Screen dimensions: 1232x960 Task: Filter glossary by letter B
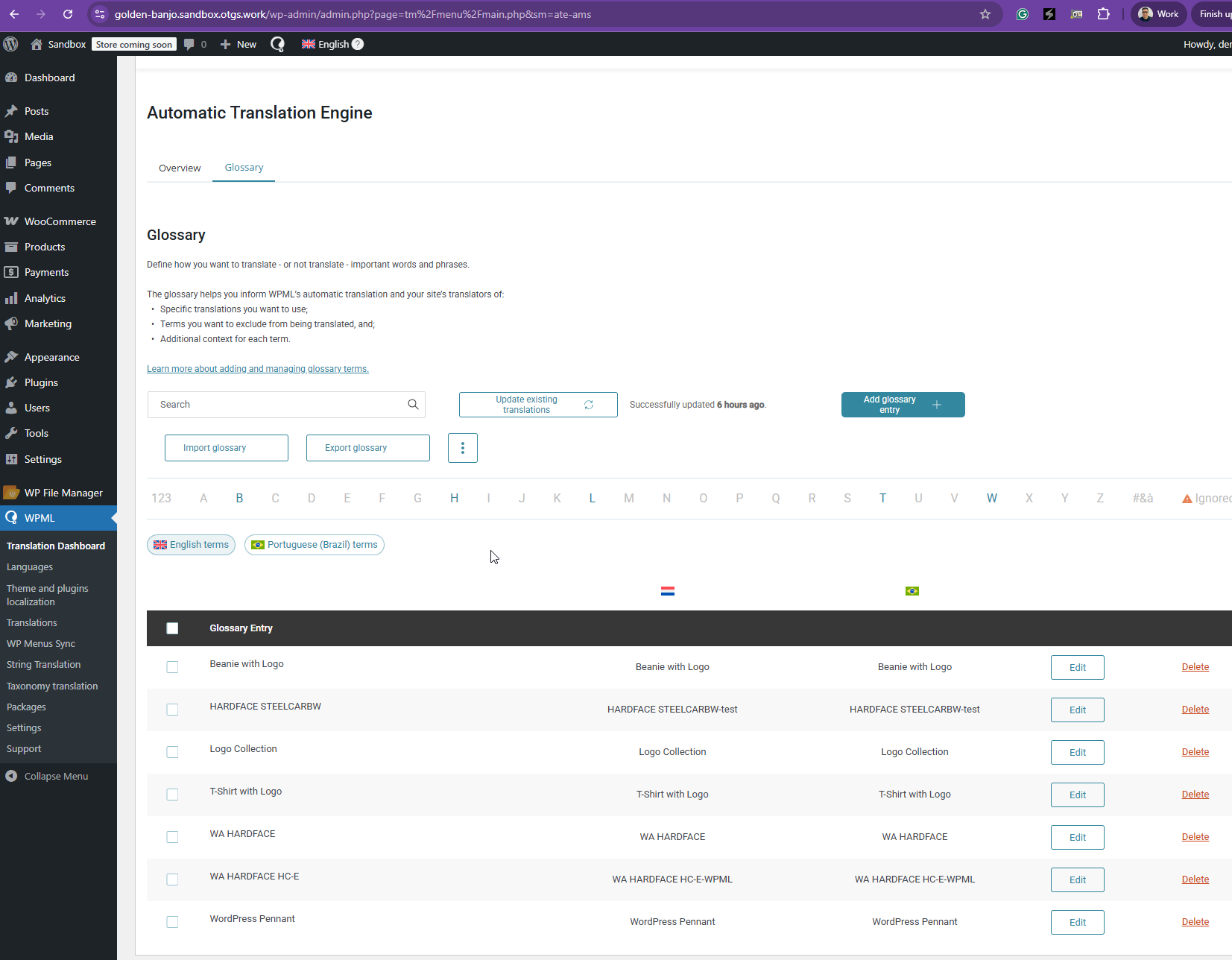pos(239,498)
